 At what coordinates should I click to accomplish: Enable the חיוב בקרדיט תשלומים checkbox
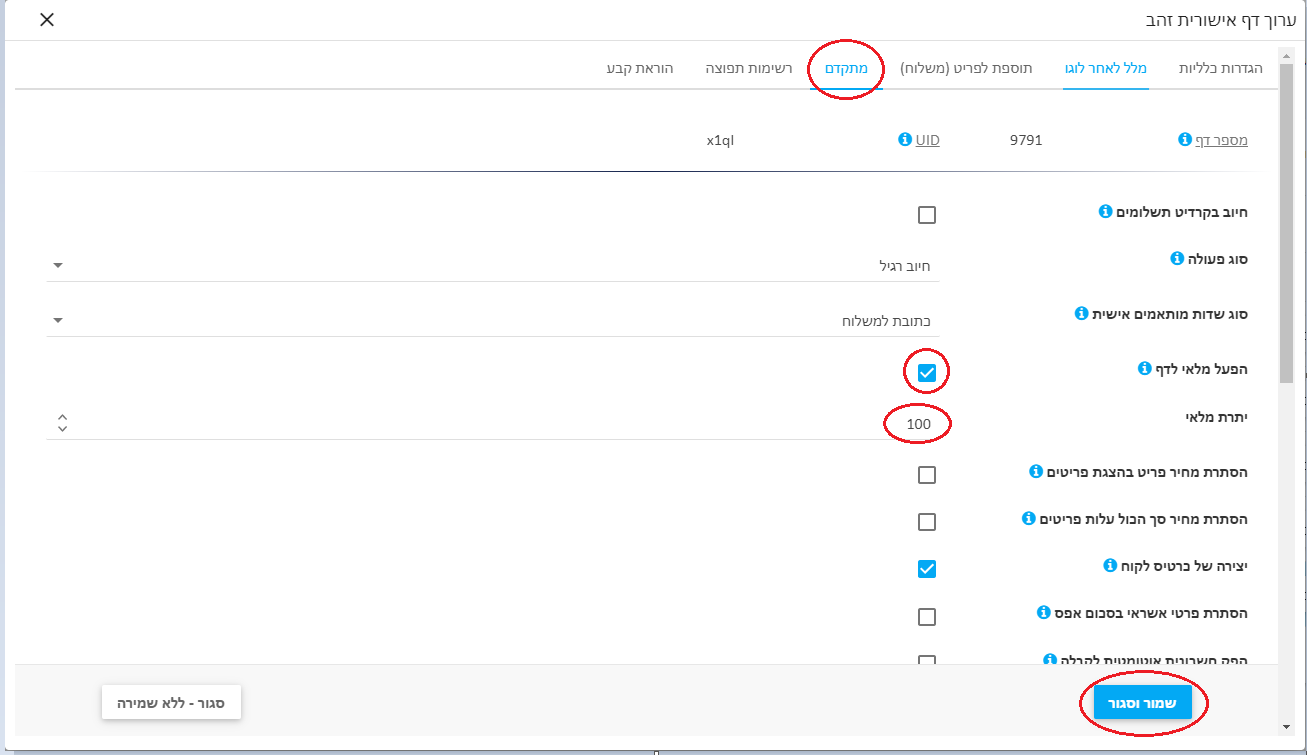coord(927,215)
